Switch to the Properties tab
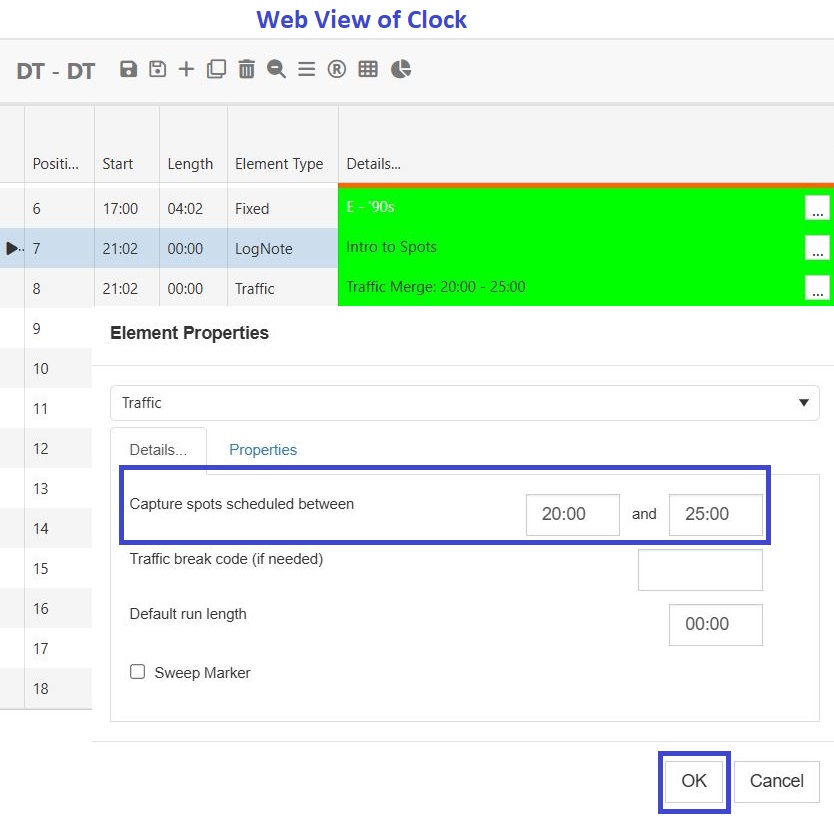This screenshot has width=834, height=819. coord(263,450)
